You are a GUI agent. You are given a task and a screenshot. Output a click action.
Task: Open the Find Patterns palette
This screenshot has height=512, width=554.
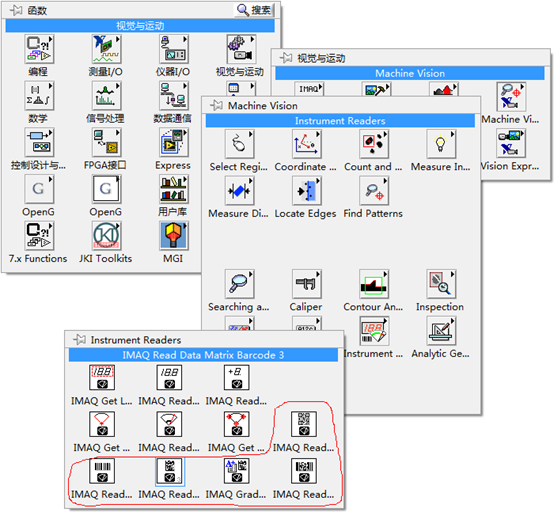pyautogui.click(x=374, y=191)
